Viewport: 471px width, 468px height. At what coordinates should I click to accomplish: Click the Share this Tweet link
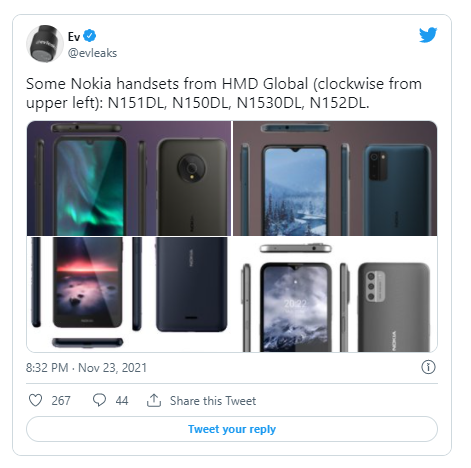coord(213,400)
